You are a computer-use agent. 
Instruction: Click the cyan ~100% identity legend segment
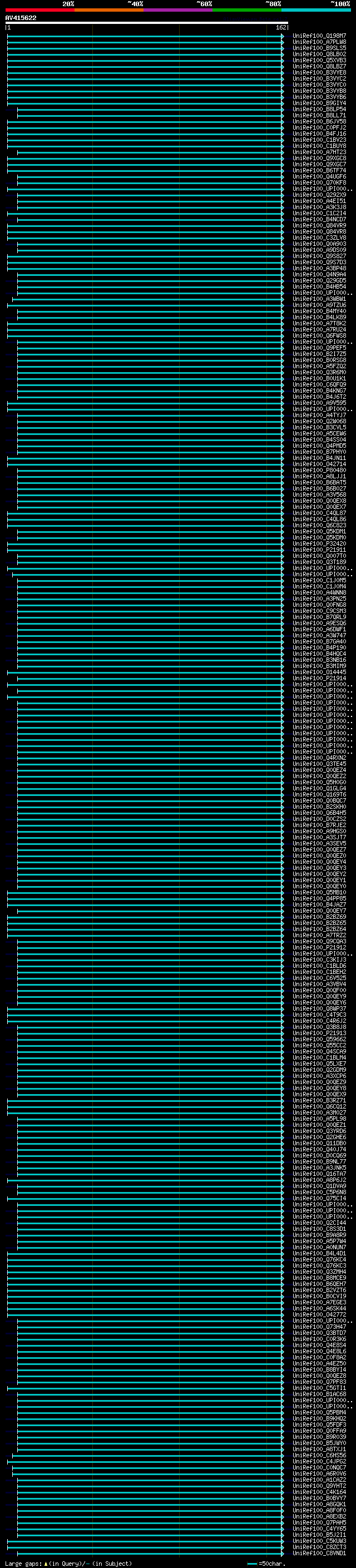coord(316,10)
